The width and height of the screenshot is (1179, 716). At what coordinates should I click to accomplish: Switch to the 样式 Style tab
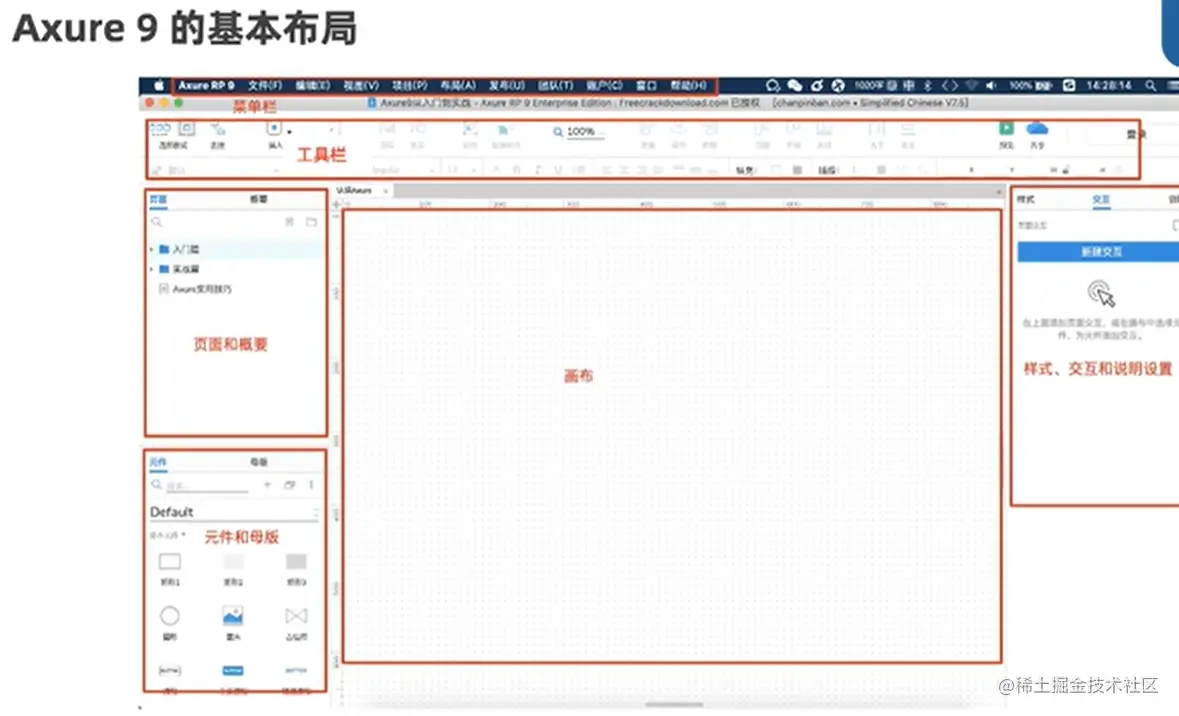click(x=1026, y=199)
